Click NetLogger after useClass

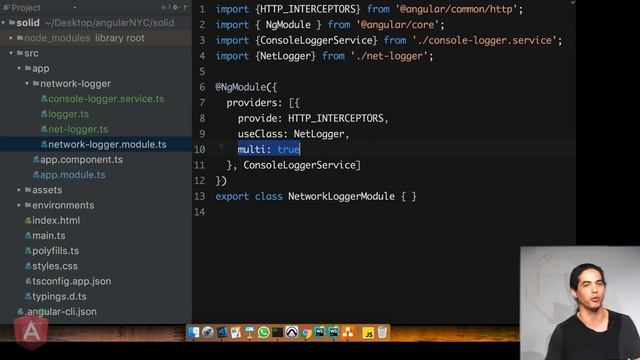[319, 134]
